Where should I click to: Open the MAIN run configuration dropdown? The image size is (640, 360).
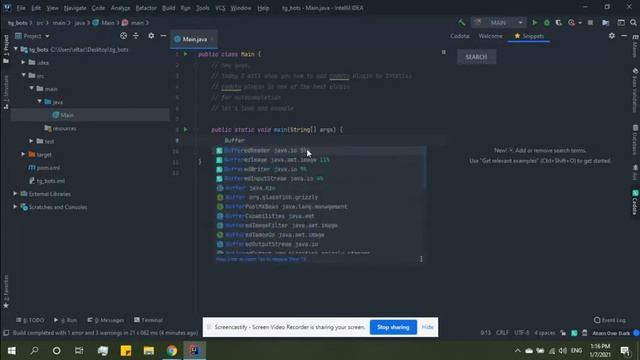coord(498,23)
